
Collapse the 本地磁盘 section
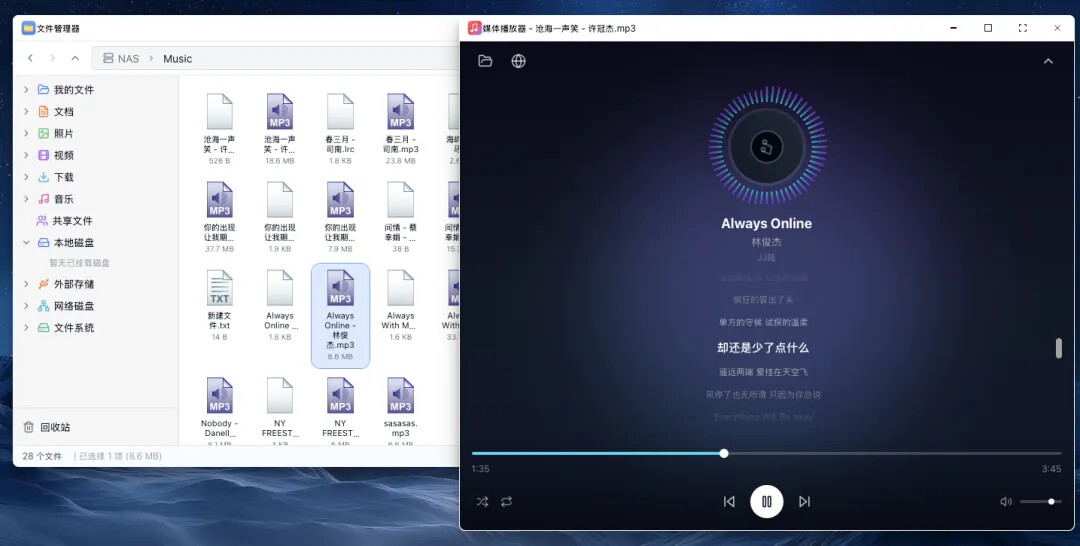(x=26, y=243)
